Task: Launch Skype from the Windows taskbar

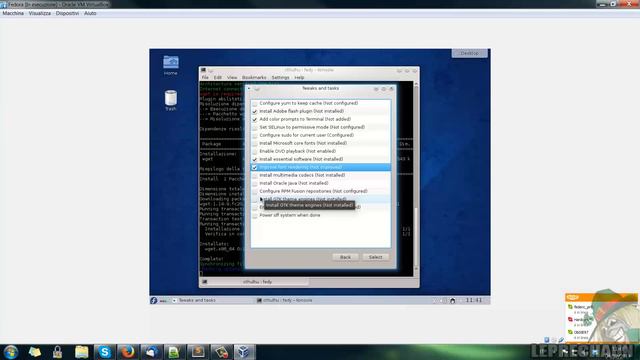Action: (x=104, y=352)
